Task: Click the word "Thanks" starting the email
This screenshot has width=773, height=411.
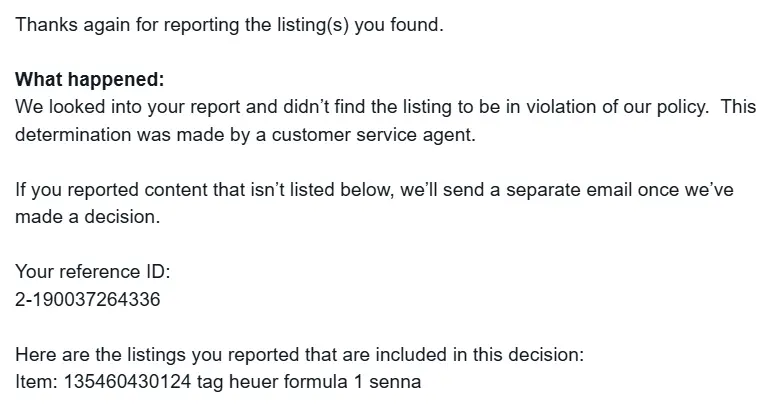Action: 47,25
